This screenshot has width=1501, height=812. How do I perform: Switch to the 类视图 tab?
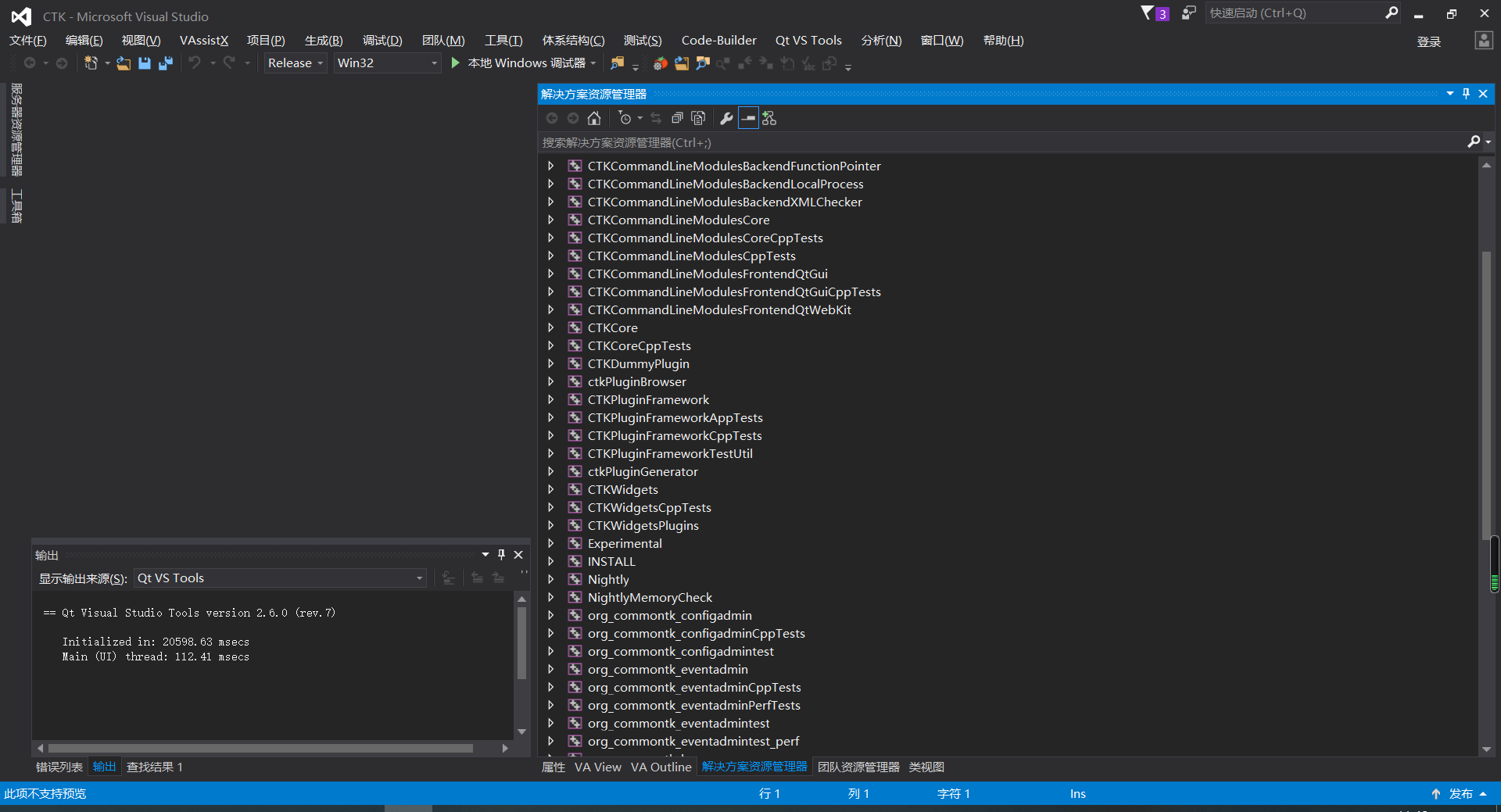point(926,767)
